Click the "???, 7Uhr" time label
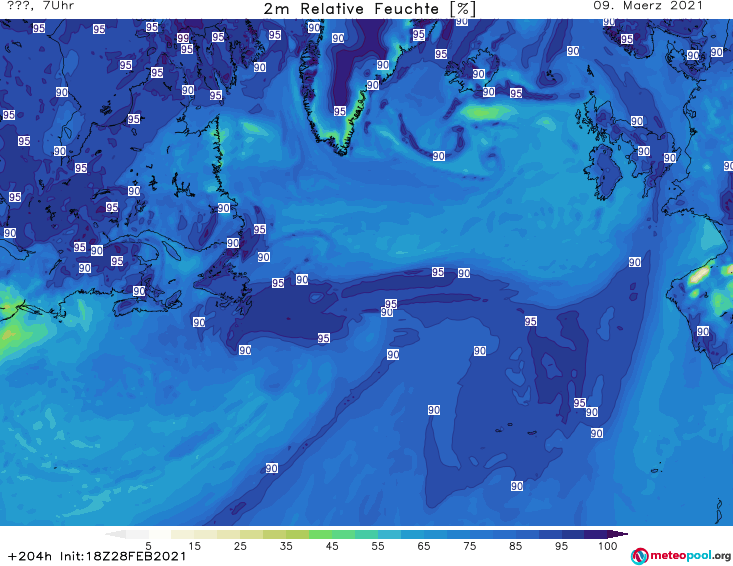Image resolution: width=733 pixels, height=566 pixels. (41, 6)
